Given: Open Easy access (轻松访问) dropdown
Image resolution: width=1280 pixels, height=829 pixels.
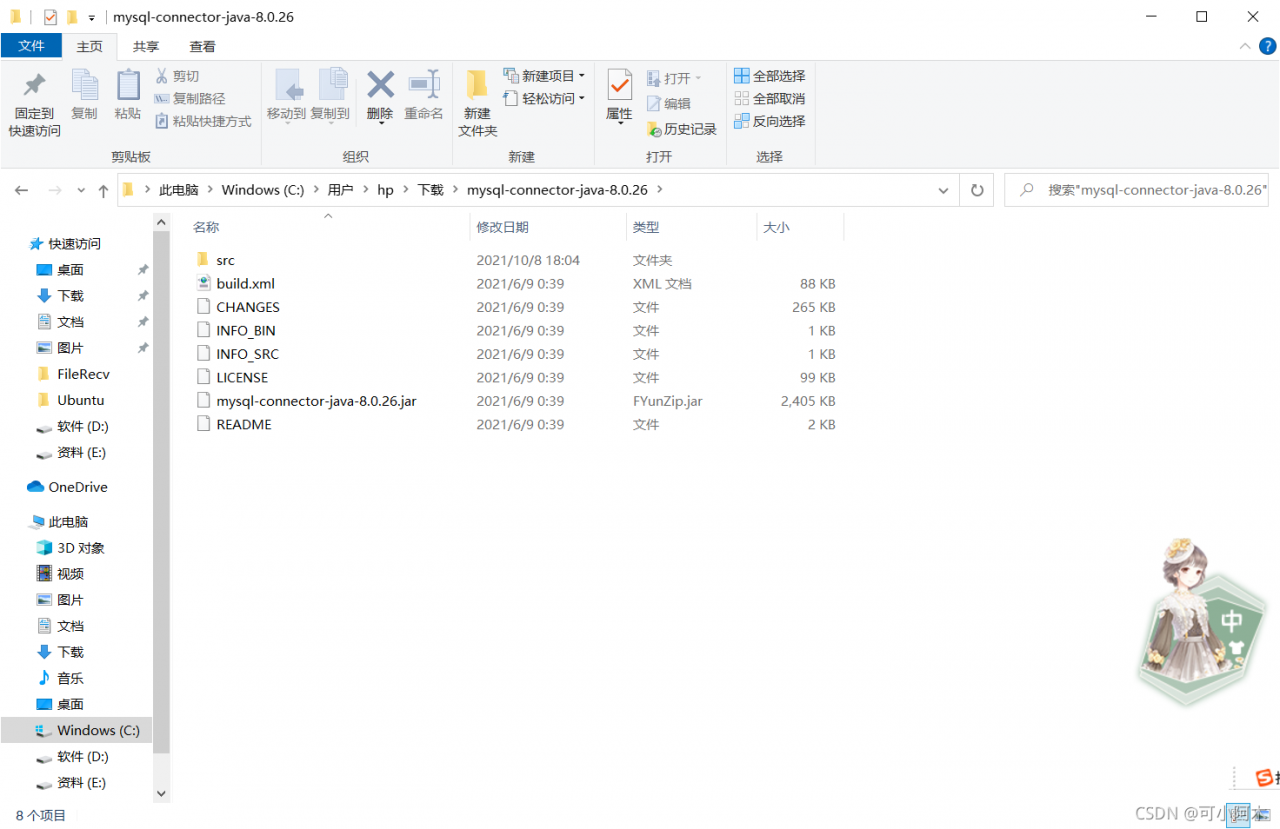Looking at the screenshot, I should 544,98.
